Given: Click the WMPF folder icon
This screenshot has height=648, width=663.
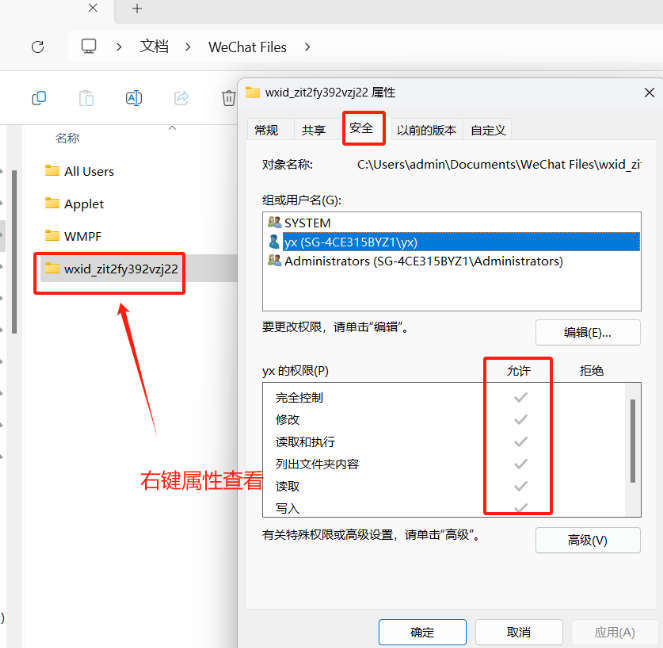Looking at the screenshot, I should [52, 235].
